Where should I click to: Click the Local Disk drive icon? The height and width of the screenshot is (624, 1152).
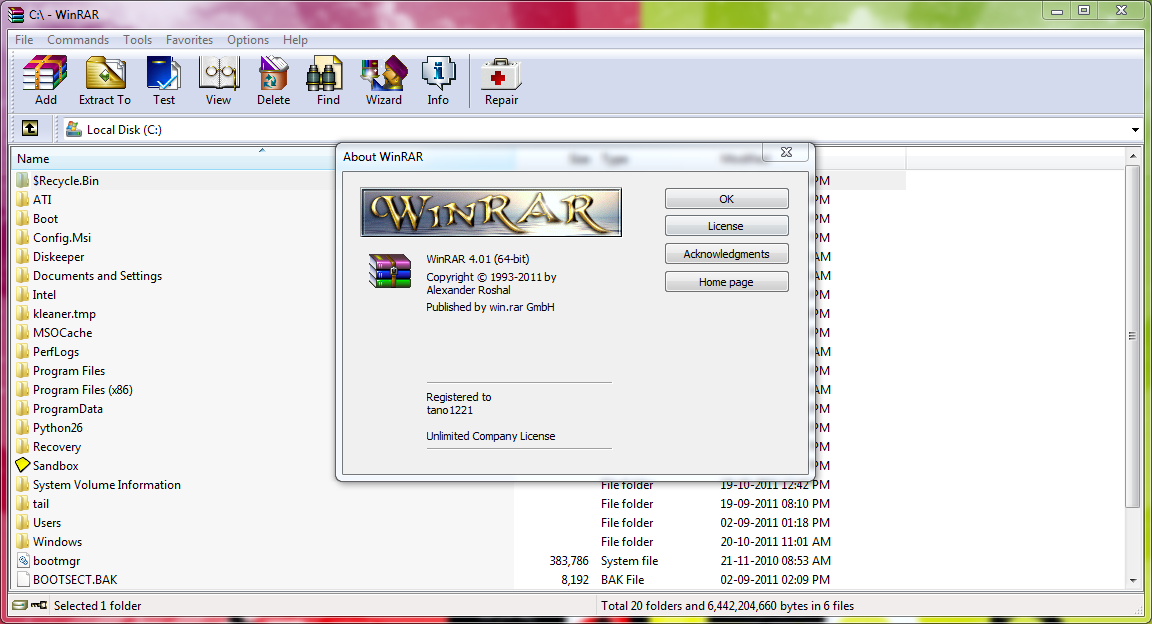click(73, 129)
